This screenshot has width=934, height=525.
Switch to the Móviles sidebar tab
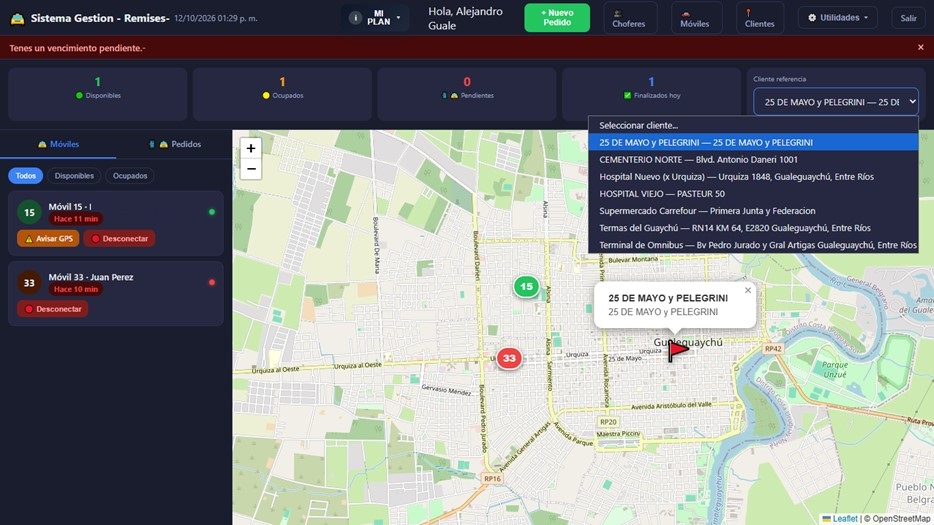coord(58,144)
